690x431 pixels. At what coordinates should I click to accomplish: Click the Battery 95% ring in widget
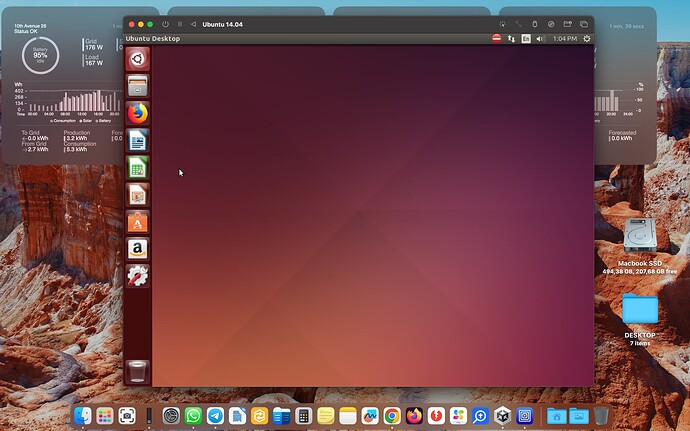click(x=40, y=55)
